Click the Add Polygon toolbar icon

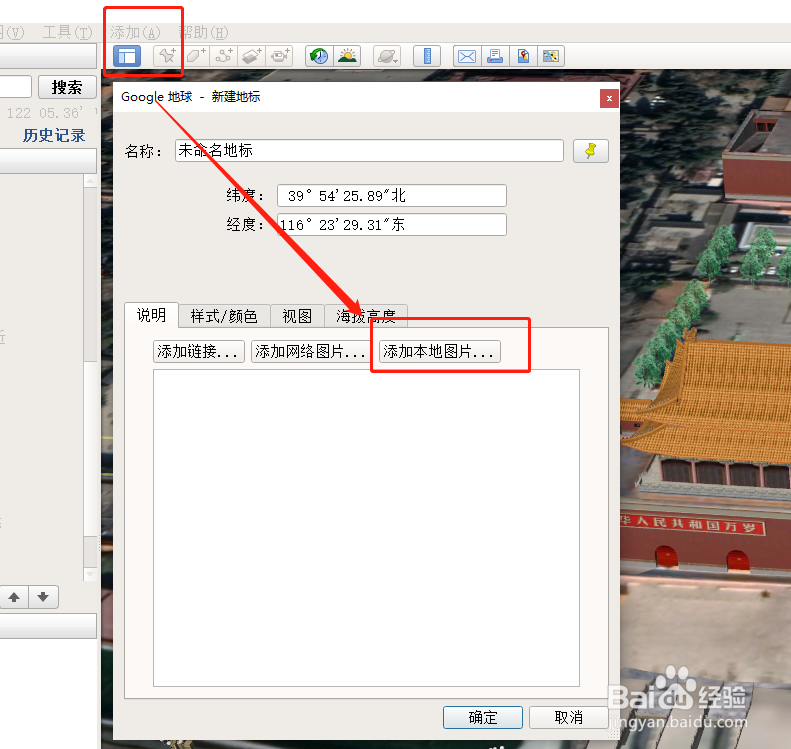pos(196,56)
